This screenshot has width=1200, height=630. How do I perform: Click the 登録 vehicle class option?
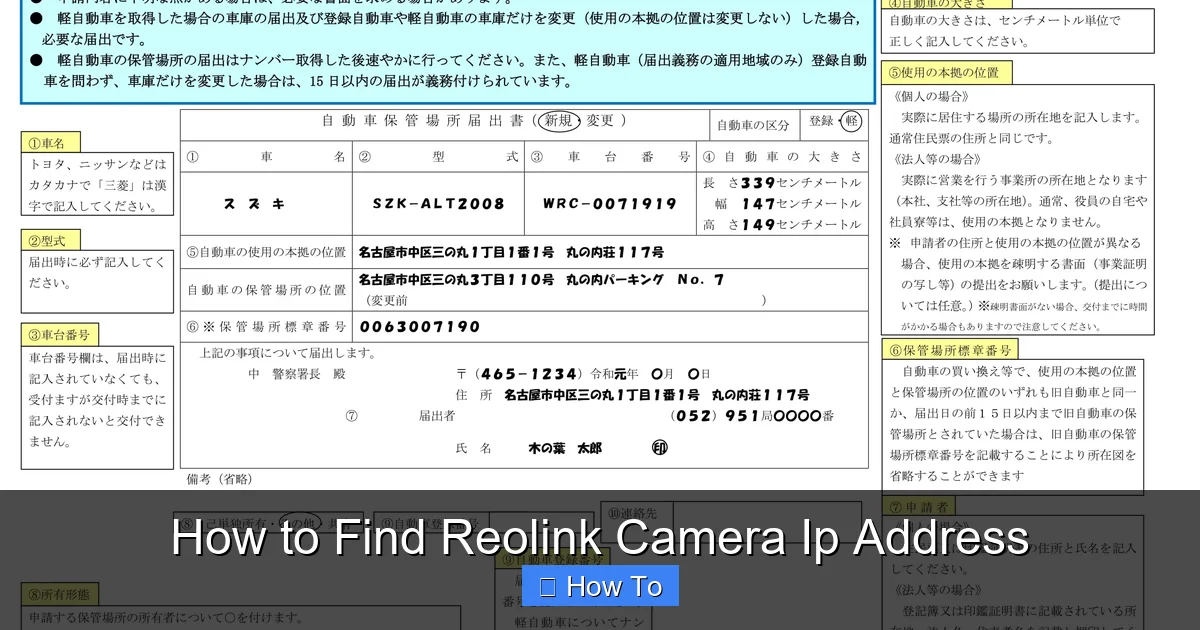(821, 121)
